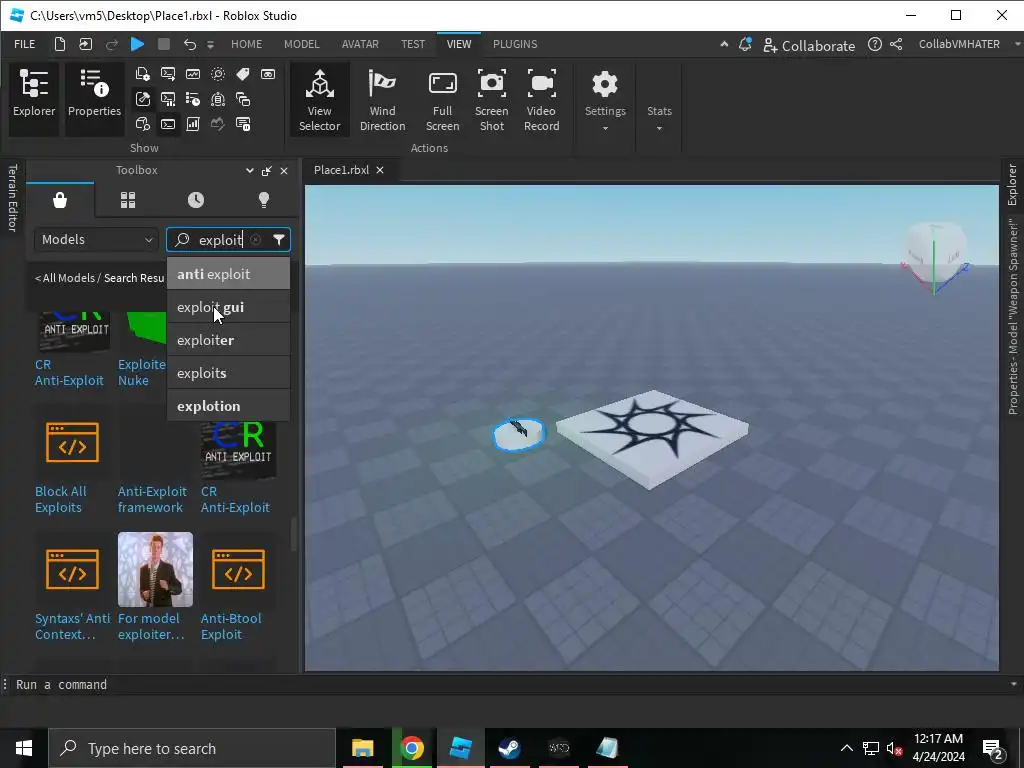Open Asset Manager (file with gear icon)

[x=142, y=74]
